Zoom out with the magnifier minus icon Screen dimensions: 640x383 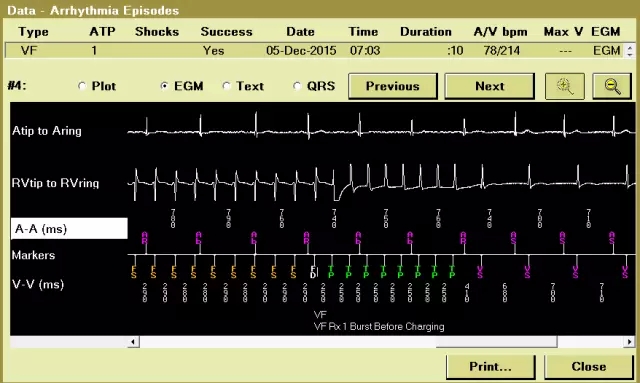611,86
